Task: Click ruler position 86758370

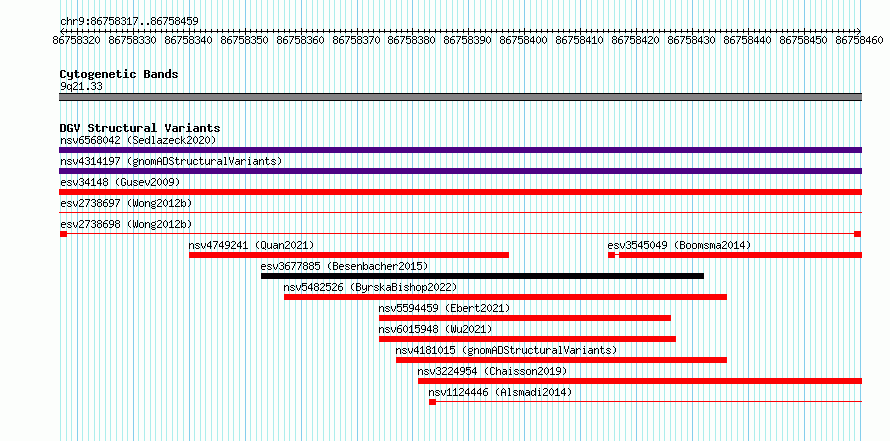Action: [x=357, y=40]
